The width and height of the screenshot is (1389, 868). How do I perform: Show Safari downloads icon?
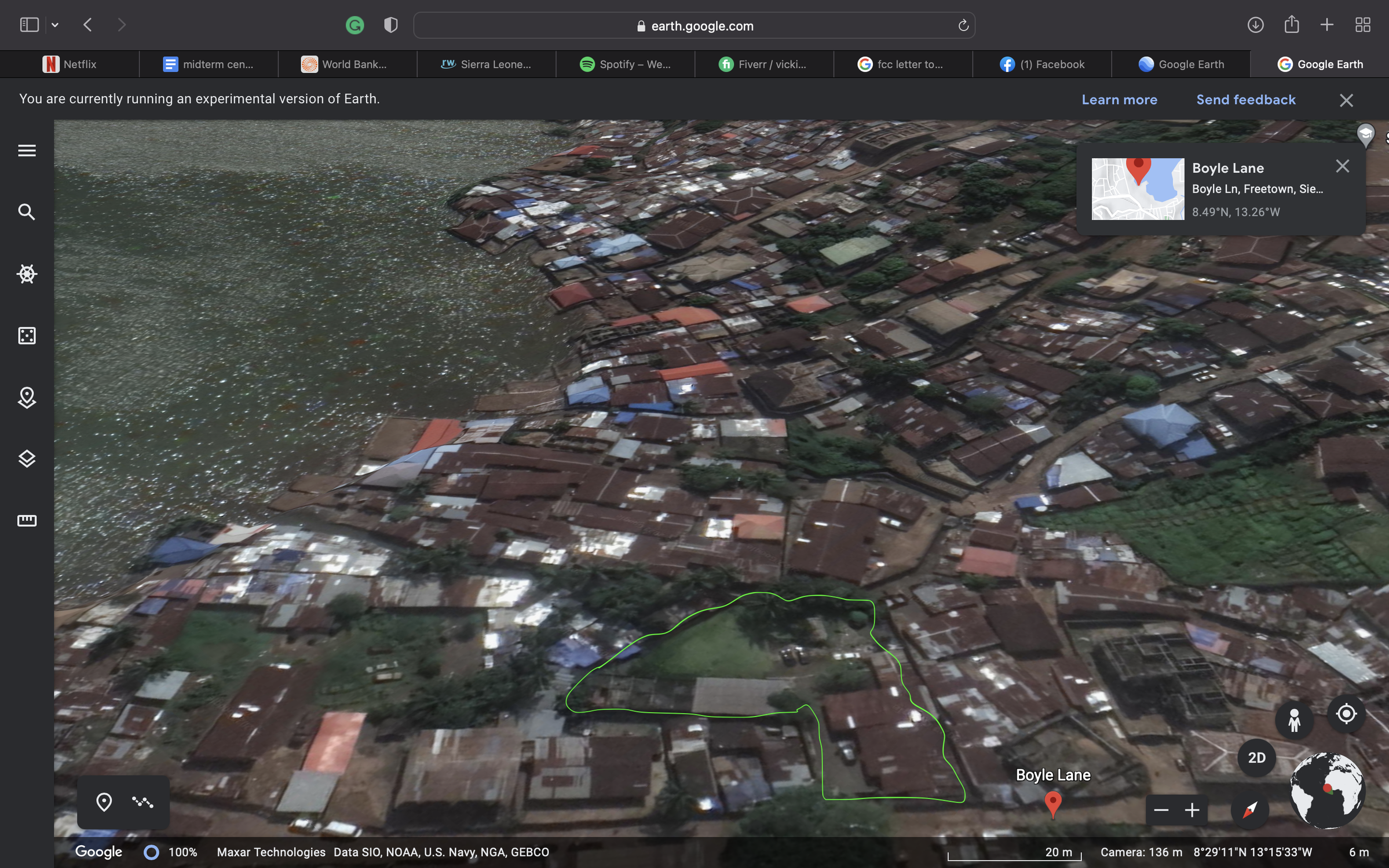pyautogui.click(x=1255, y=24)
